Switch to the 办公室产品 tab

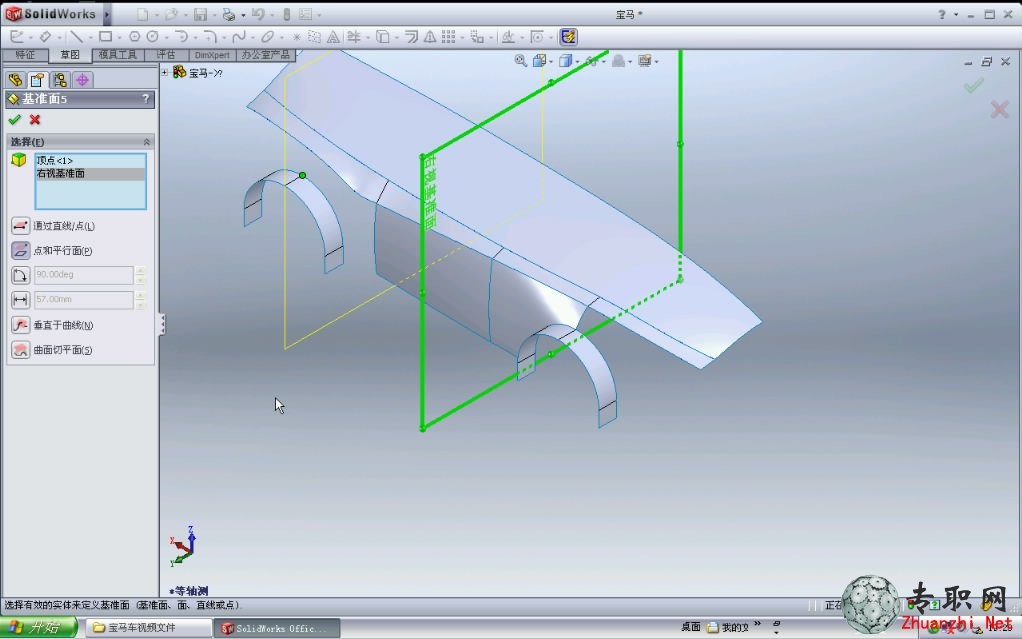pyautogui.click(x=266, y=55)
